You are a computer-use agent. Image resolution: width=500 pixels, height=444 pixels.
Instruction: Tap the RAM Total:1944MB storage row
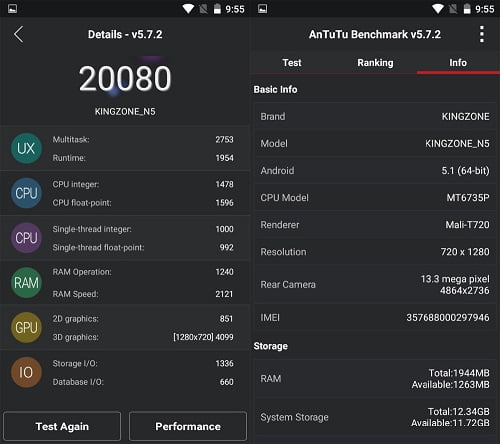click(375, 379)
